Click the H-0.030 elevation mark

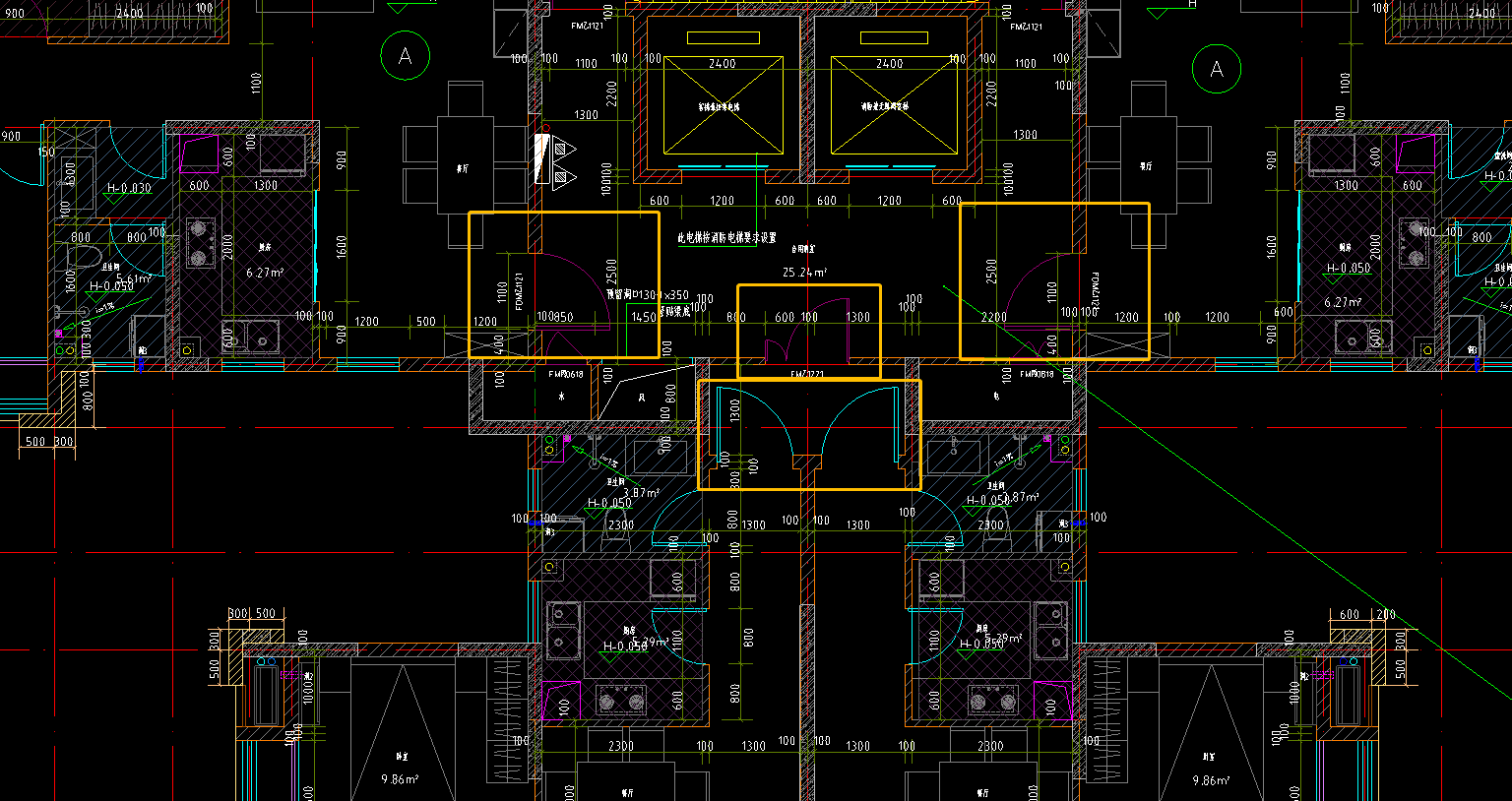tap(129, 188)
